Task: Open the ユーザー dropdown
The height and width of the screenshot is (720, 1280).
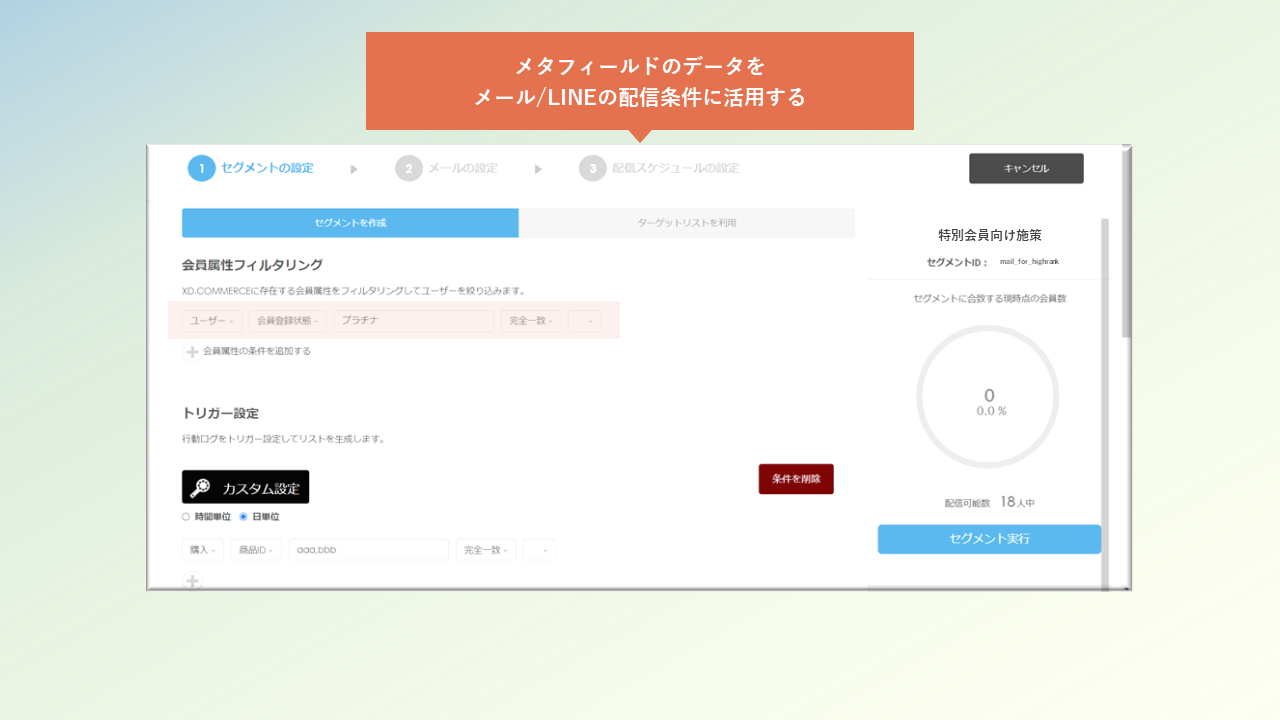Action: point(212,321)
